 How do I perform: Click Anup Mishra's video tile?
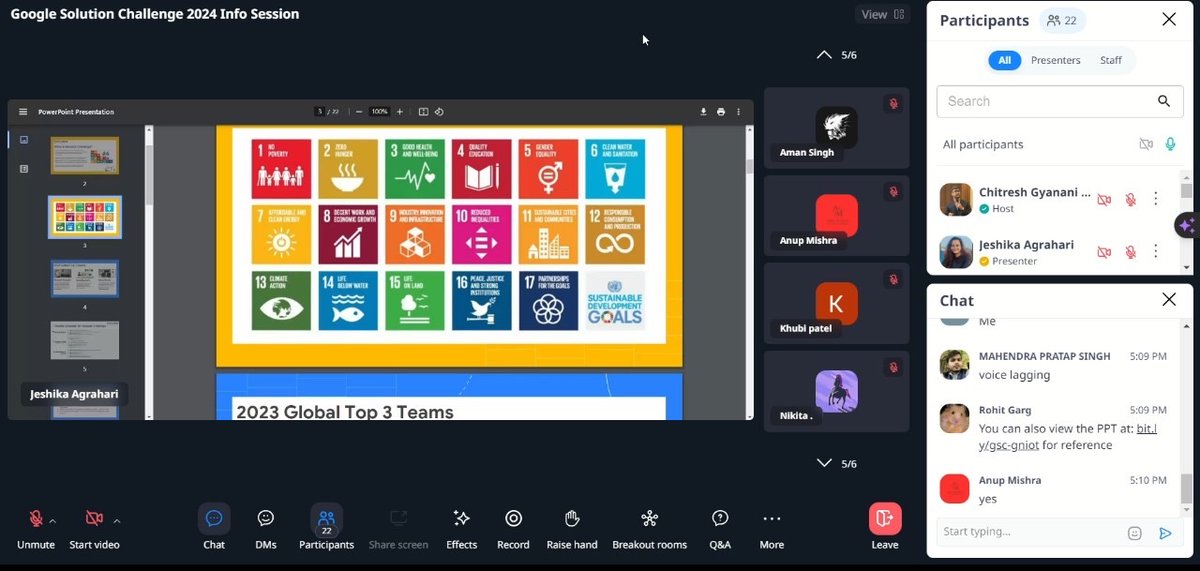click(x=836, y=215)
